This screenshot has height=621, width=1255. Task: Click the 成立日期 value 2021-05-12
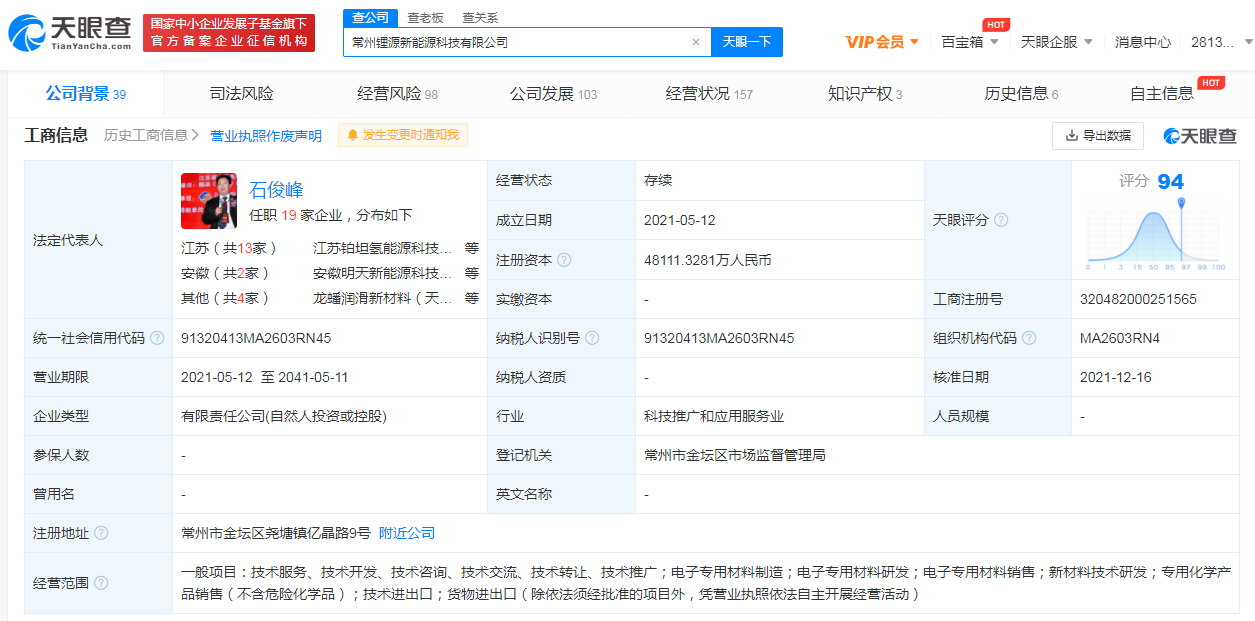coord(680,220)
